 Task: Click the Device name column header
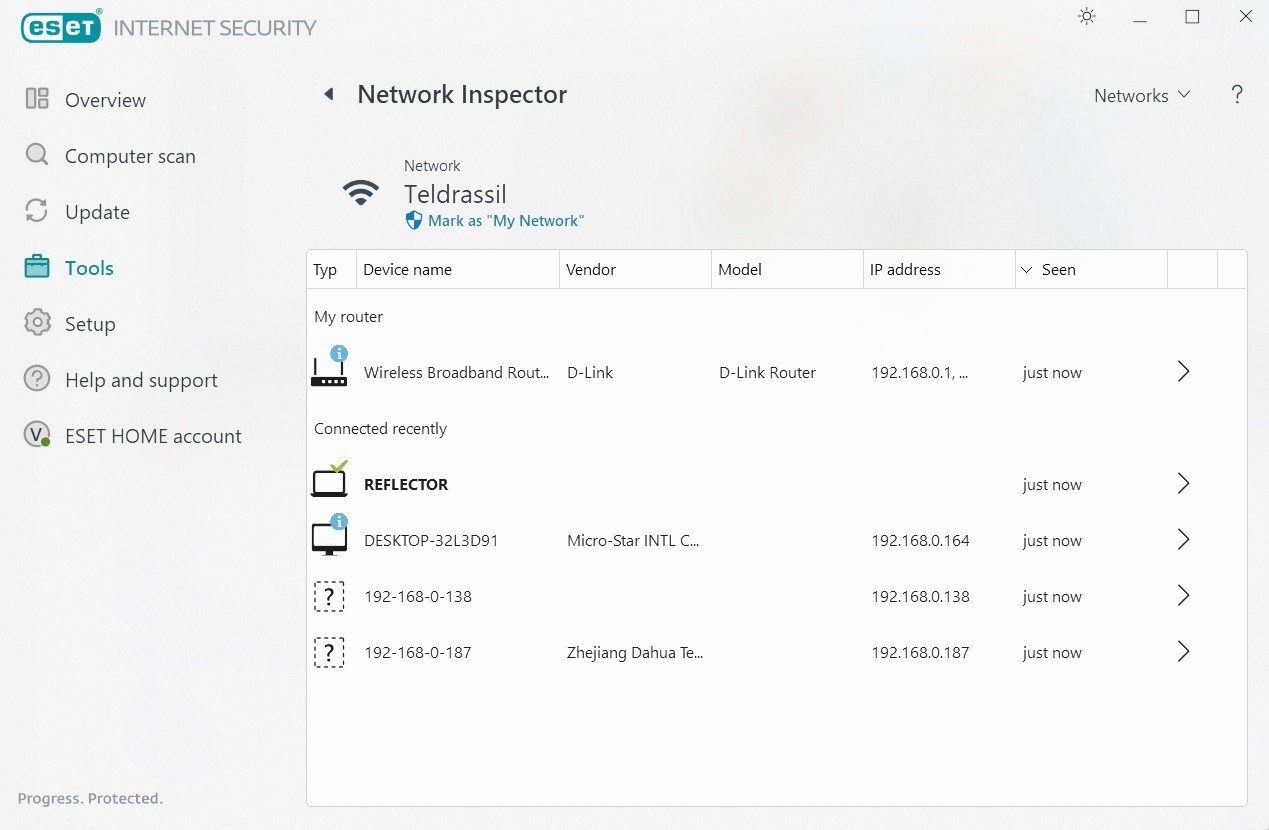pyautogui.click(x=458, y=269)
